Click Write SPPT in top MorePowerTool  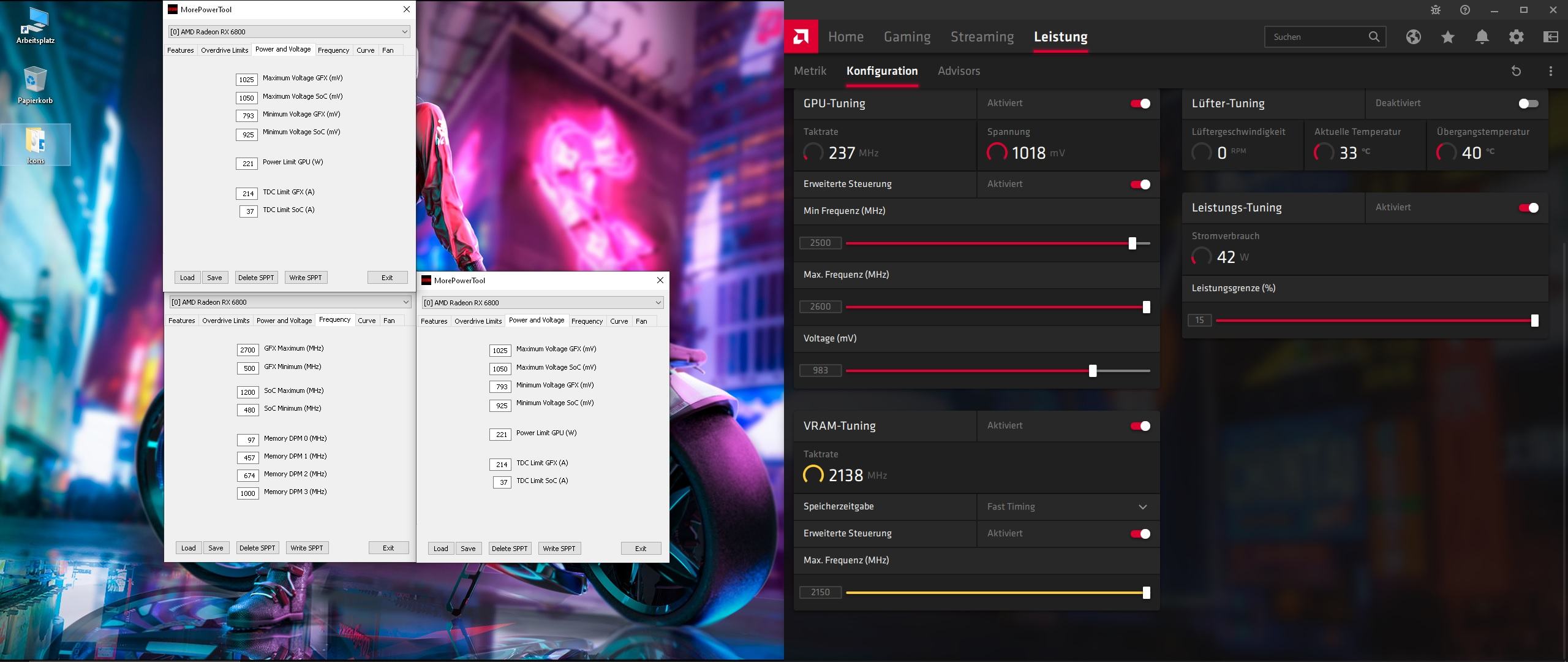coord(306,278)
